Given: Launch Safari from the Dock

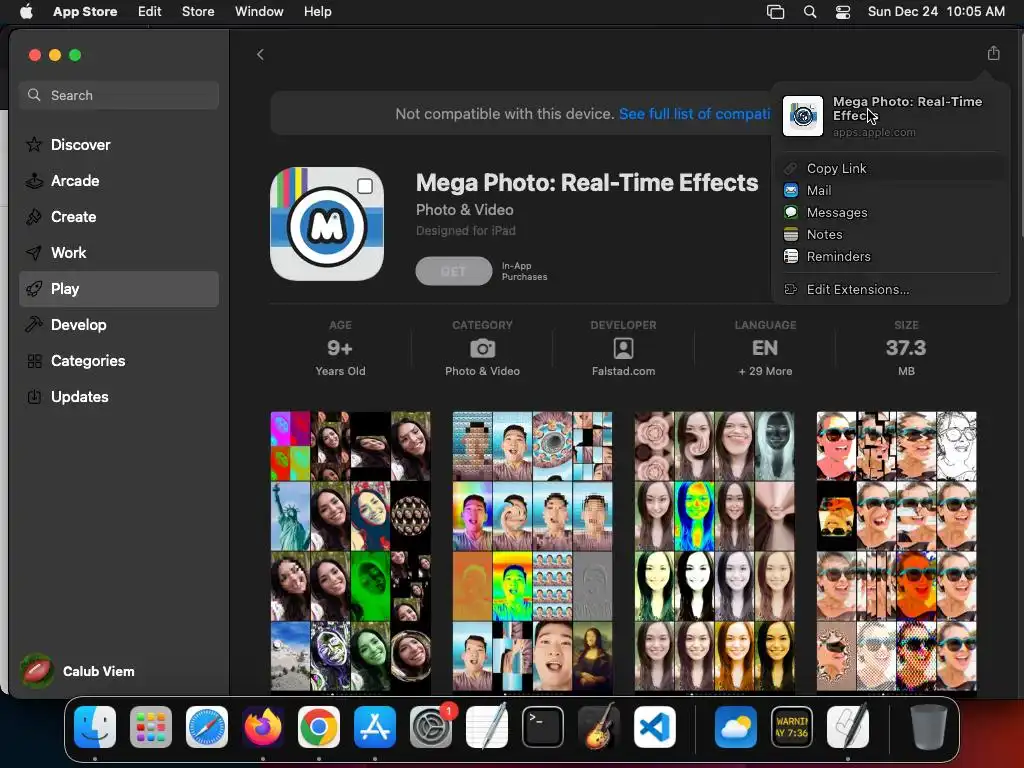Looking at the screenshot, I should coord(207,727).
